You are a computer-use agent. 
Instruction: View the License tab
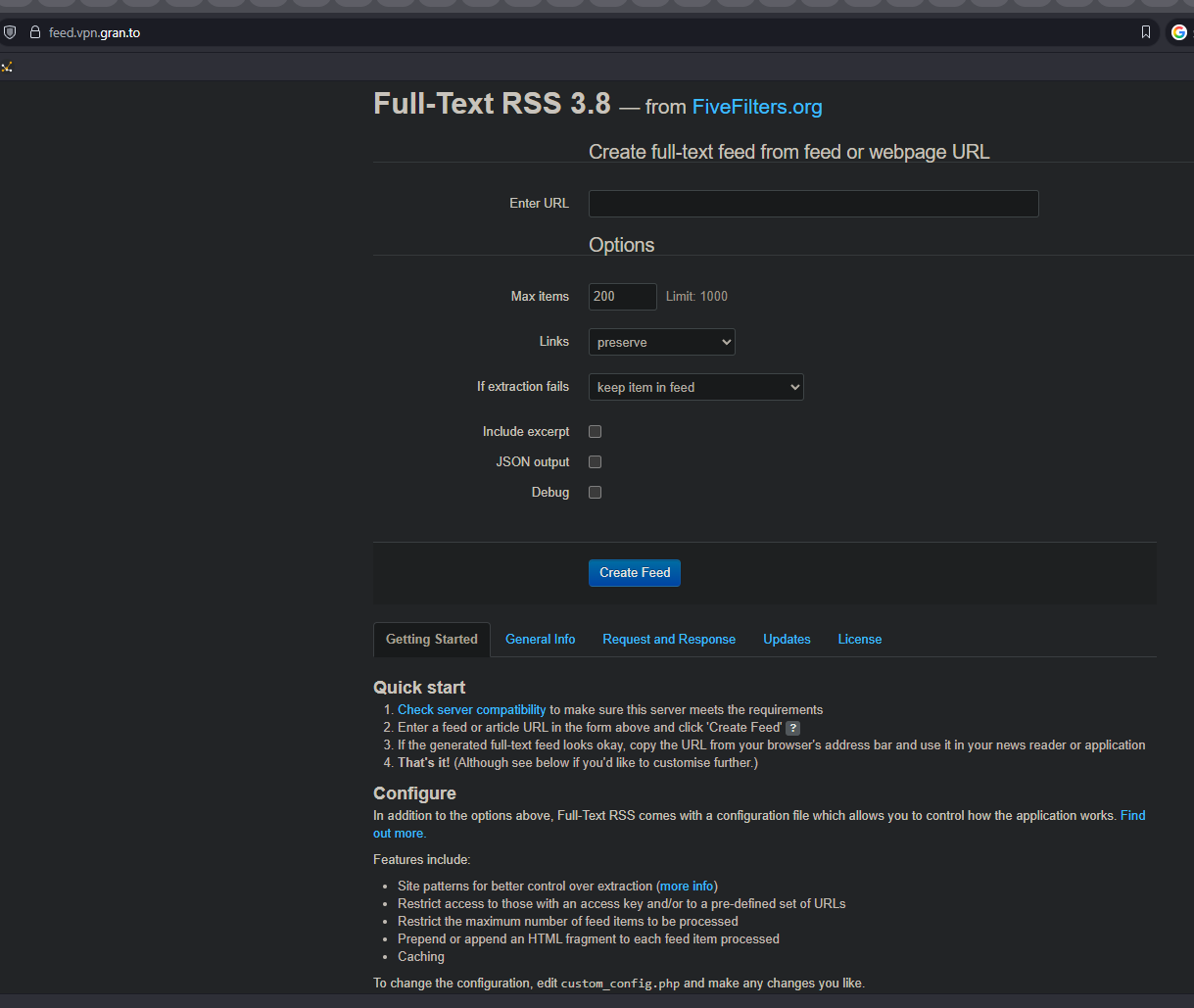pyautogui.click(x=859, y=640)
